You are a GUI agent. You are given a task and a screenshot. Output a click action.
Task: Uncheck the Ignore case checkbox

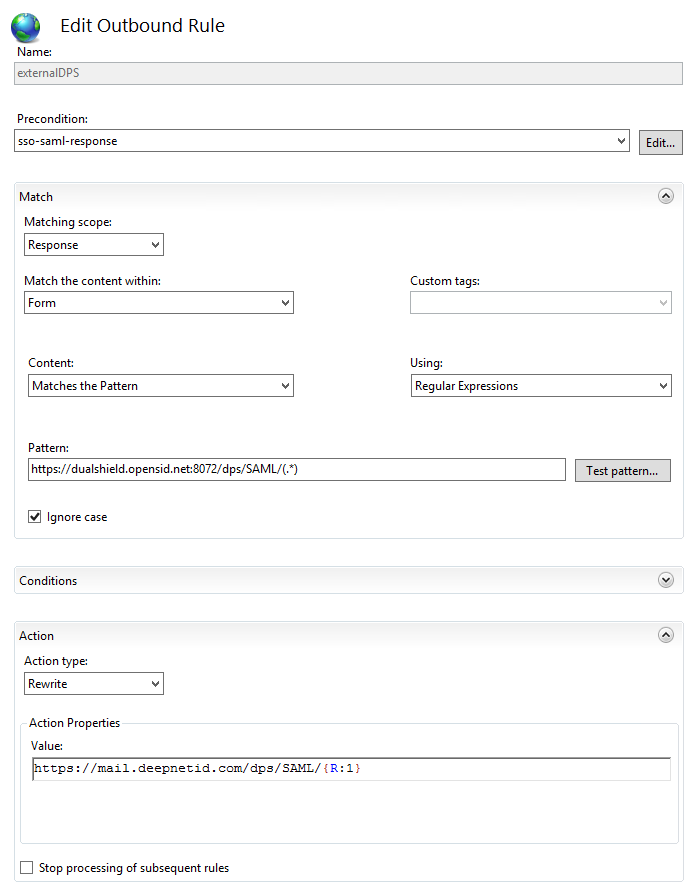point(35,517)
